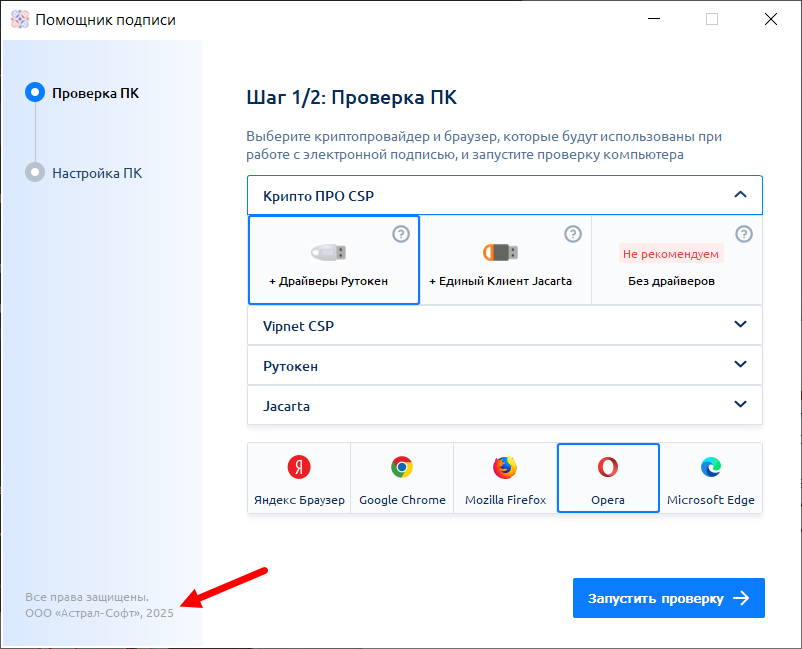This screenshot has width=802, height=649.
Task: Collapse the Крипто ПРО CSP section chevron
Action: 740,194
